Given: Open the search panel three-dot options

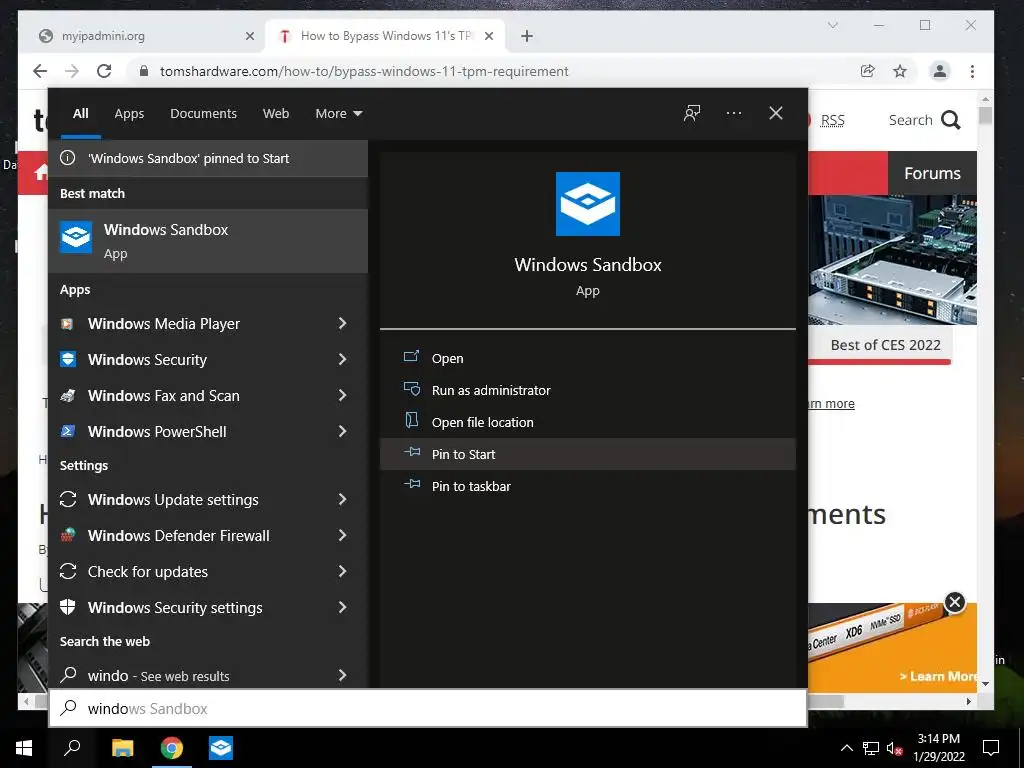Looking at the screenshot, I should (733, 113).
